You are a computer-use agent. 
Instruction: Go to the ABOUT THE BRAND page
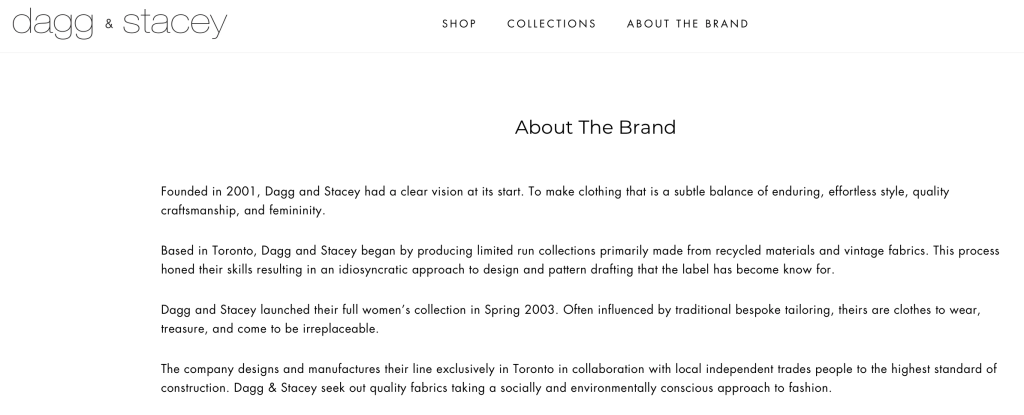click(x=687, y=24)
